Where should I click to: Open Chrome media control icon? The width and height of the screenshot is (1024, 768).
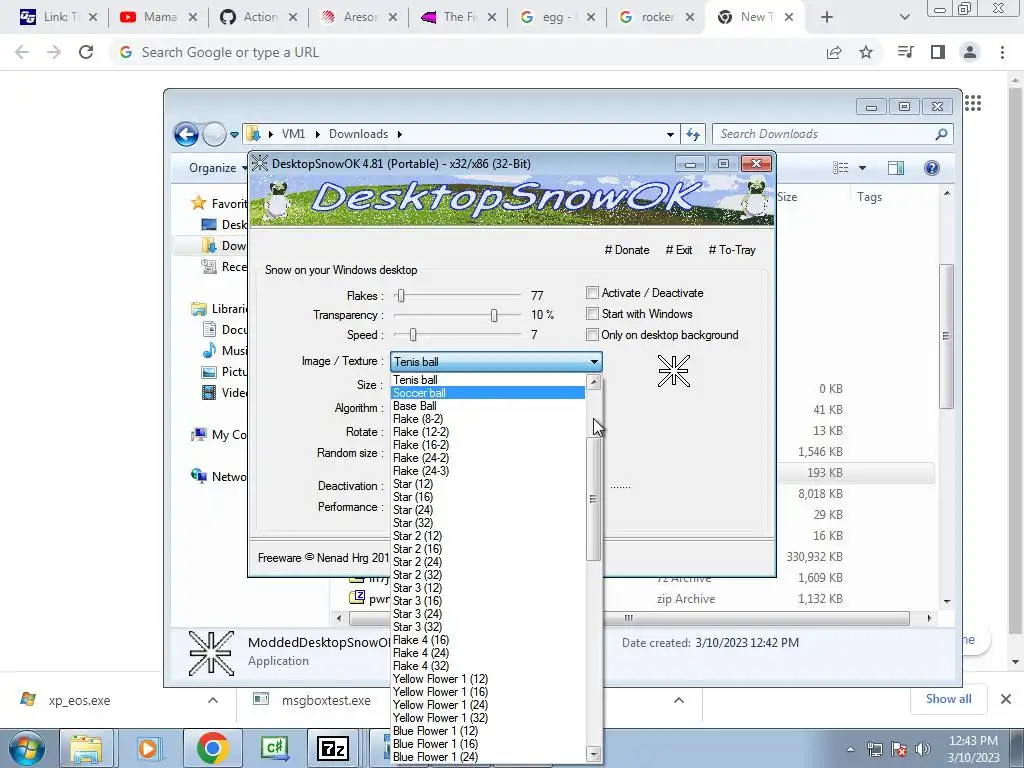click(906, 52)
